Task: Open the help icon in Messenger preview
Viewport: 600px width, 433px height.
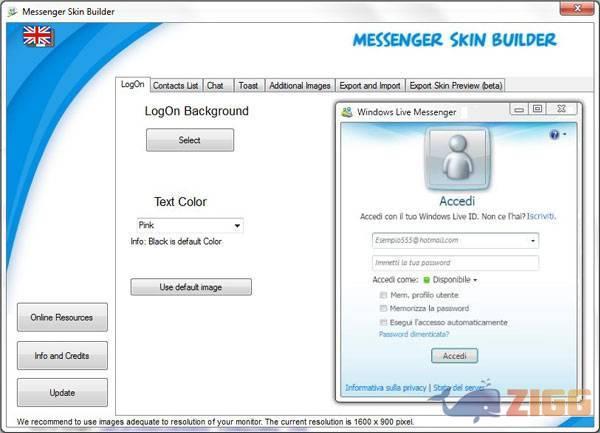Action: click(x=554, y=134)
